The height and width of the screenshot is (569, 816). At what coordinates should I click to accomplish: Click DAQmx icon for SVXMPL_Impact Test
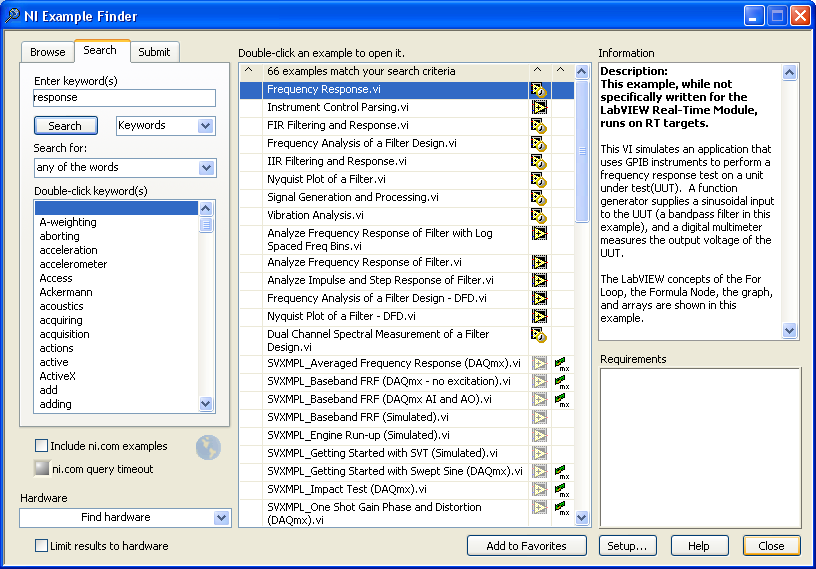(x=562, y=490)
